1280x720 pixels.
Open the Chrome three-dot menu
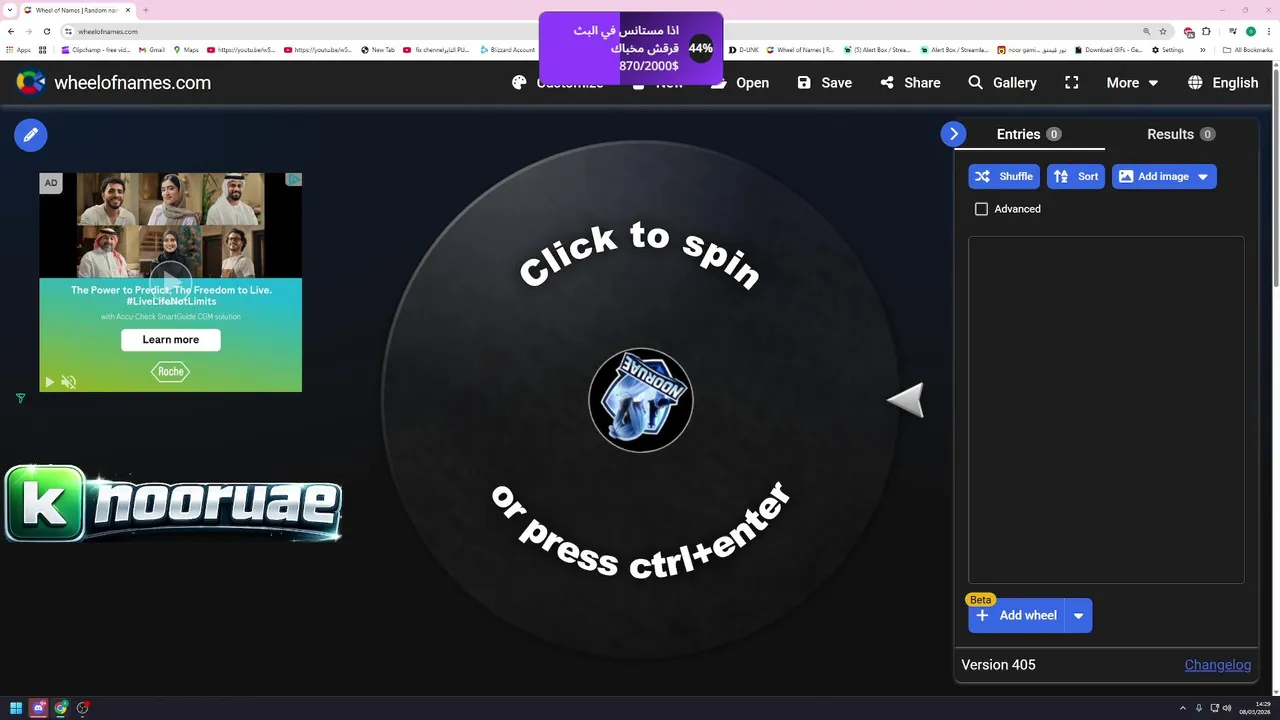click(1269, 31)
